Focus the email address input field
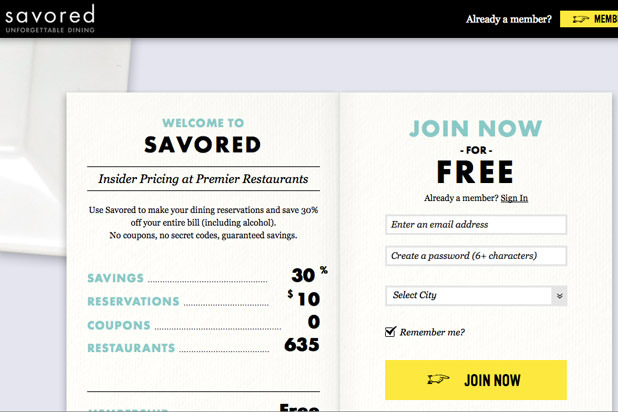The width and height of the screenshot is (618, 412). [x=476, y=225]
